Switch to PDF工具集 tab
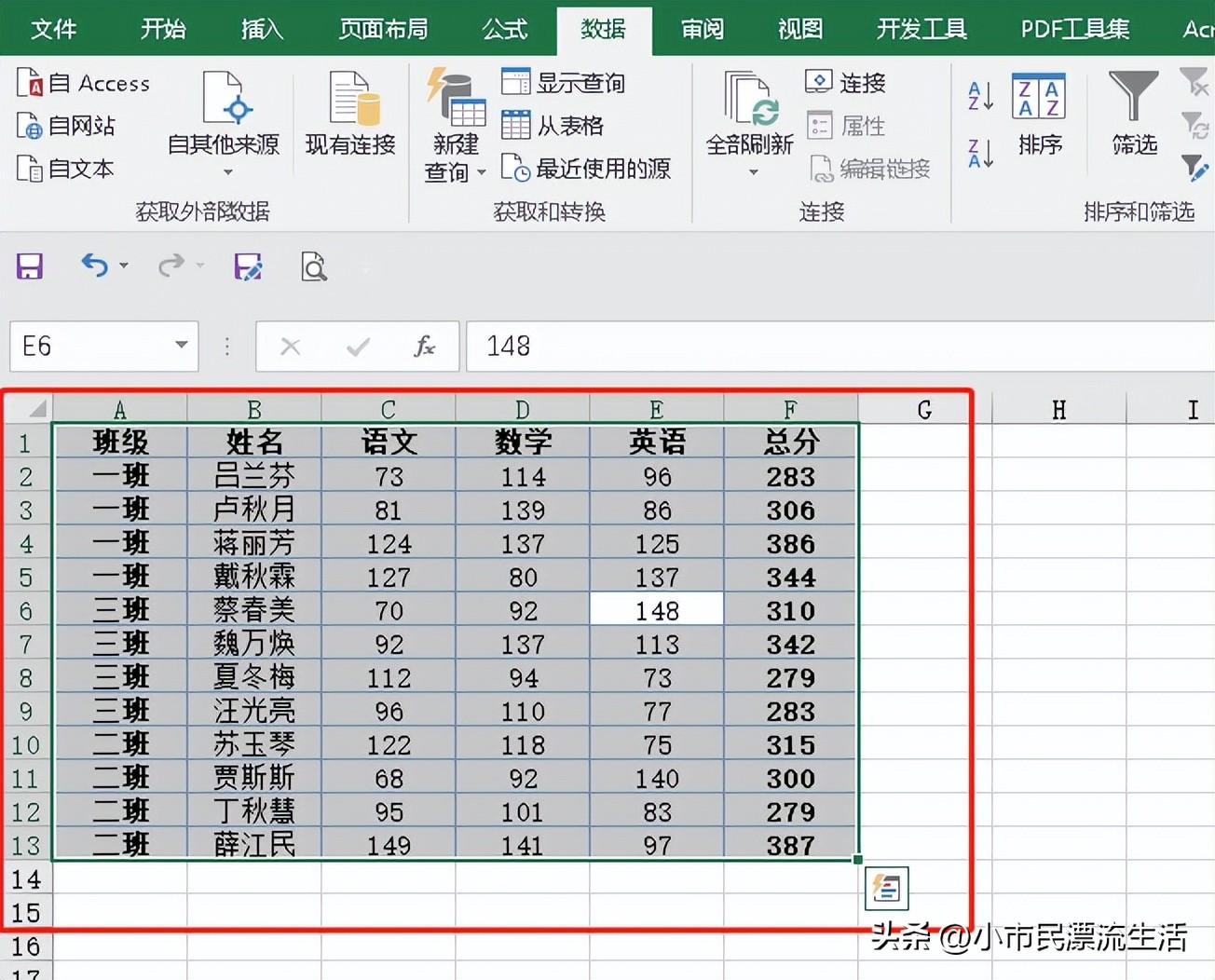 [1074, 29]
